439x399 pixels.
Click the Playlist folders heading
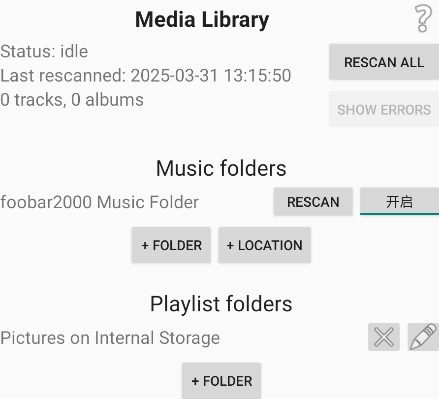[221, 304]
